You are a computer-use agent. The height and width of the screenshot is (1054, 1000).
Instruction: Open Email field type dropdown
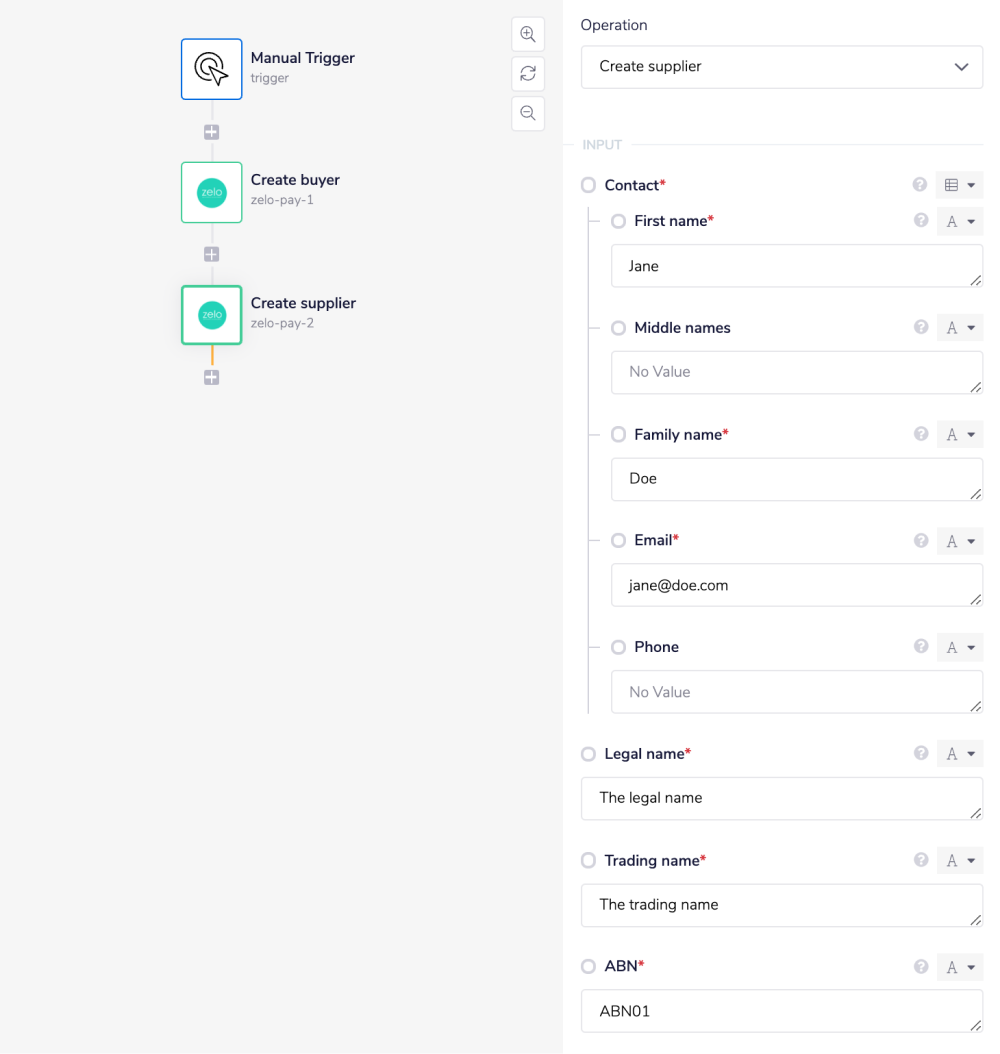click(x=960, y=541)
